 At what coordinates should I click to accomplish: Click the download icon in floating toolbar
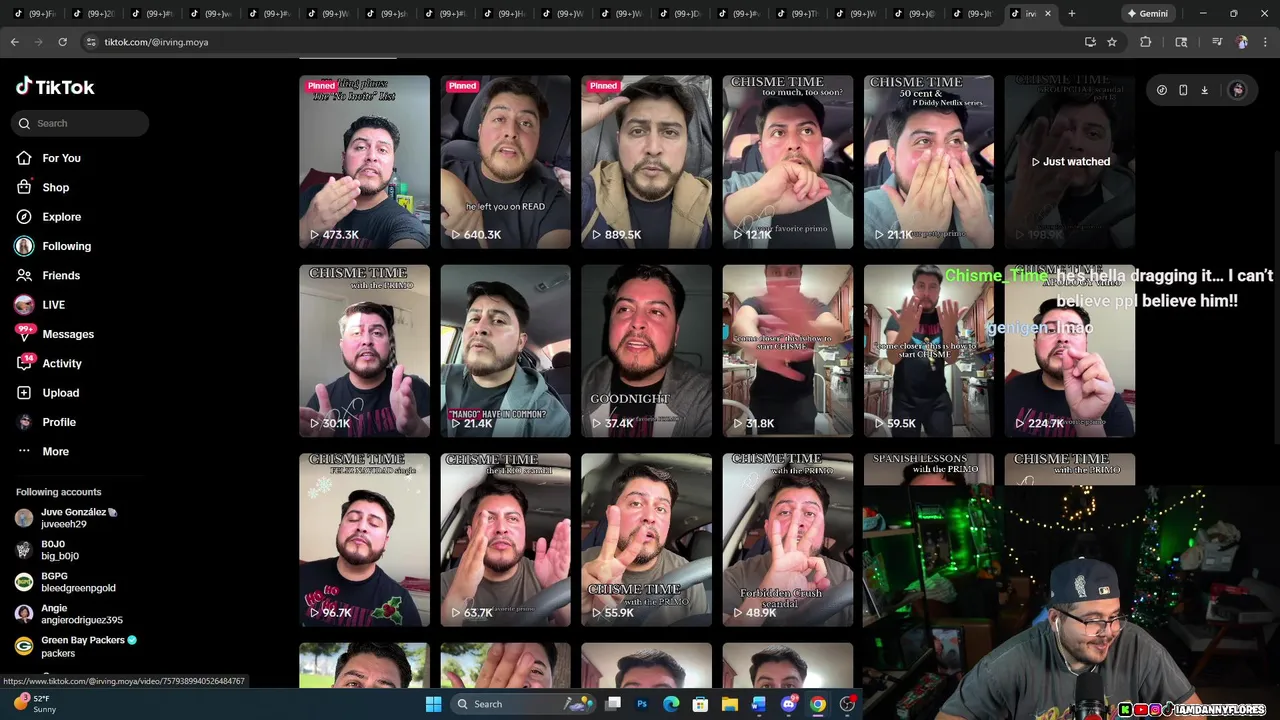tap(1205, 90)
